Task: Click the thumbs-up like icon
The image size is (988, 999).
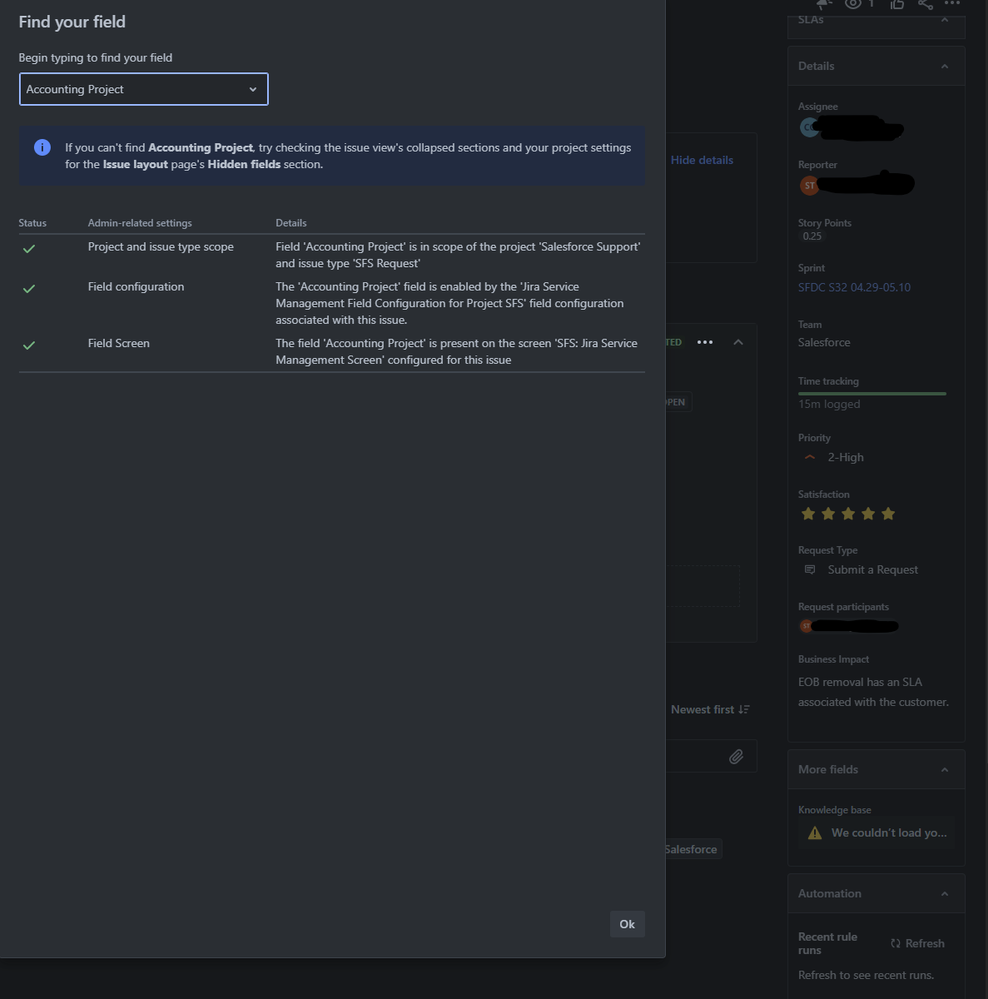Action: click(897, 6)
